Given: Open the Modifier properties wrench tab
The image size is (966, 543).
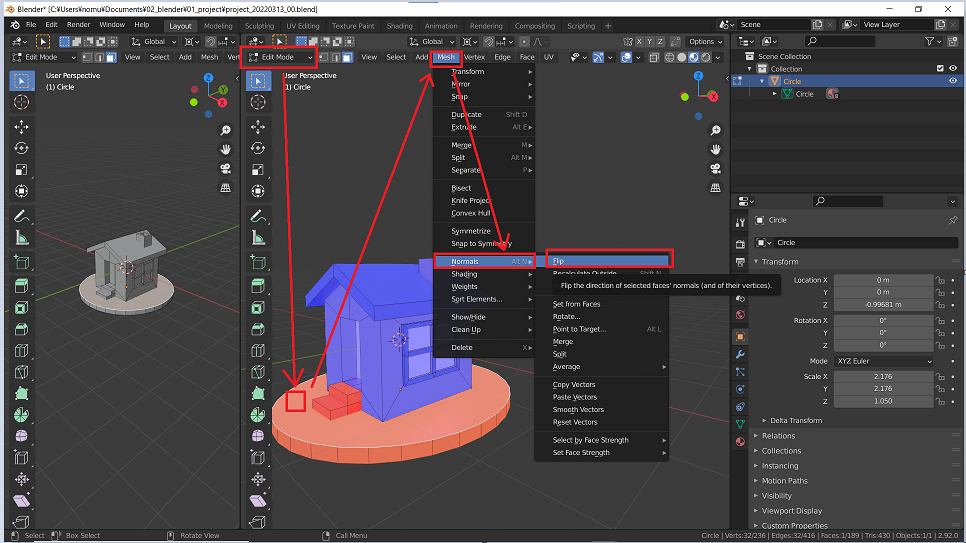Looking at the screenshot, I should 741,354.
